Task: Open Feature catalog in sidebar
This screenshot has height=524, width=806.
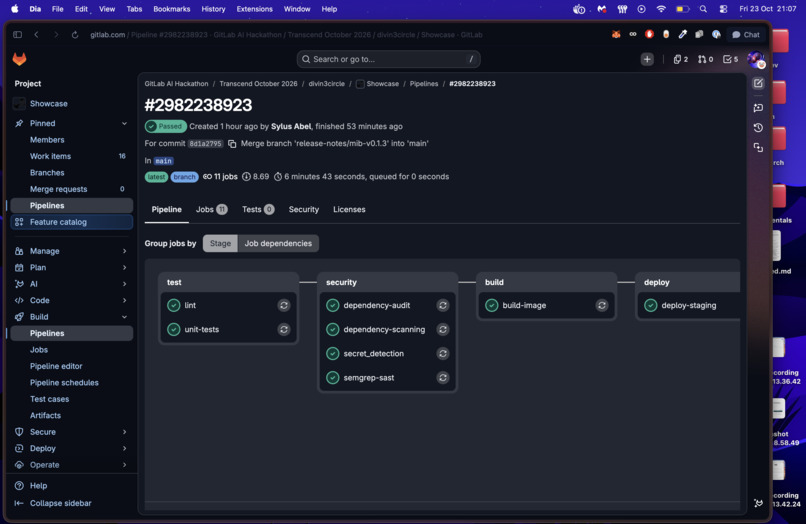Action: (x=71, y=222)
